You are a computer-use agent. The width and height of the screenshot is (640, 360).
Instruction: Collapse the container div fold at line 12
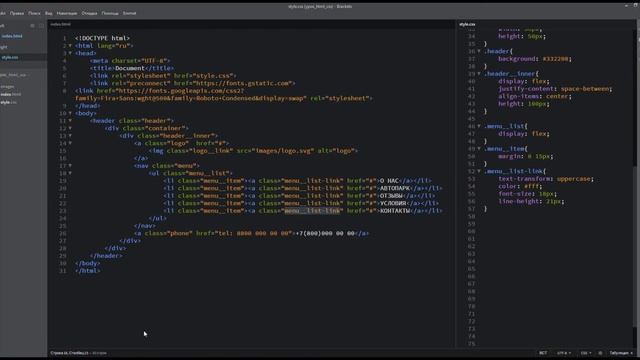tap(70, 128)
